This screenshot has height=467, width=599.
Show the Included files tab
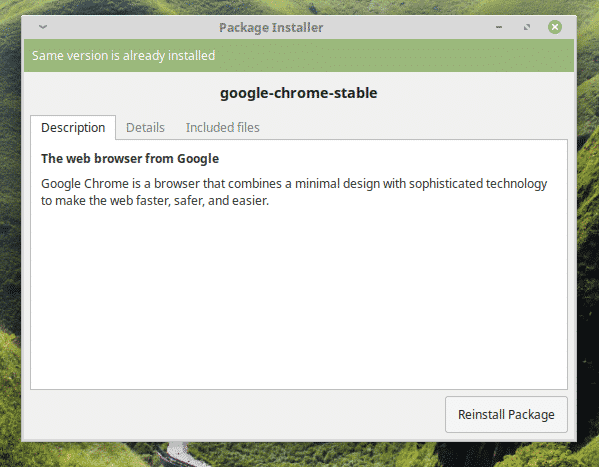coord(223,127)
